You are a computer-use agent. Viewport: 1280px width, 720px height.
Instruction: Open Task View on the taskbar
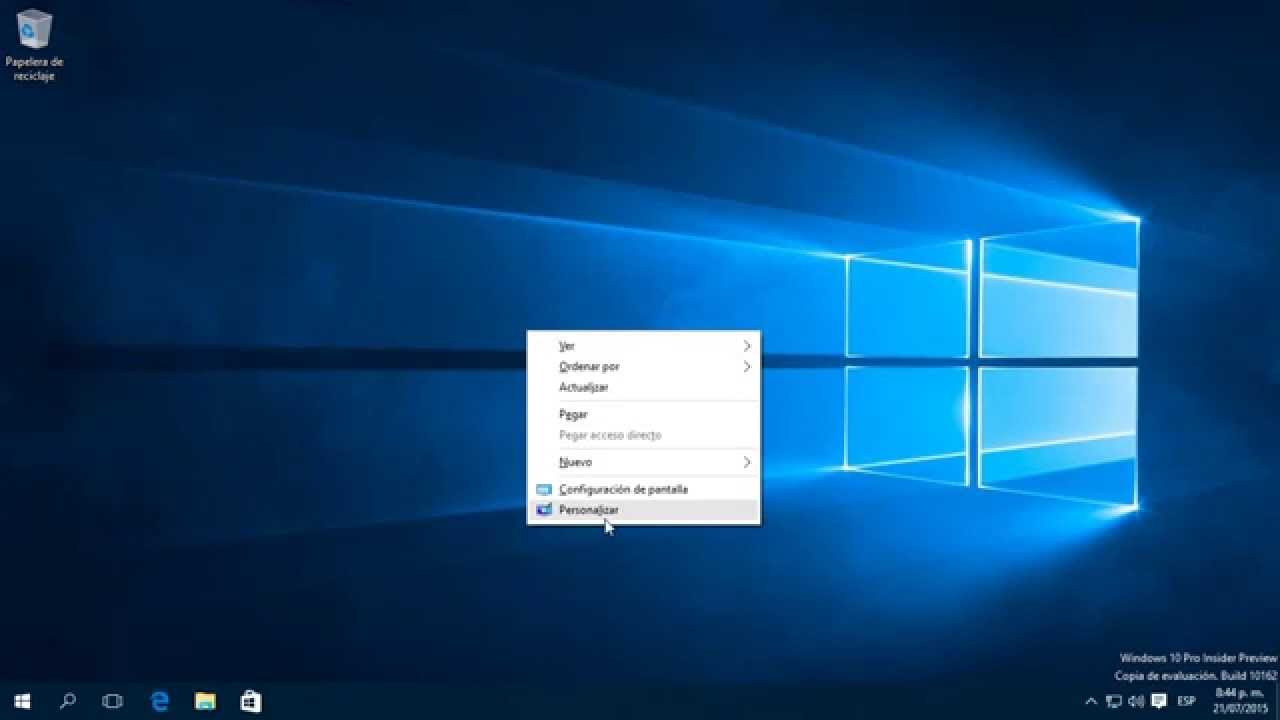[110, 701]
